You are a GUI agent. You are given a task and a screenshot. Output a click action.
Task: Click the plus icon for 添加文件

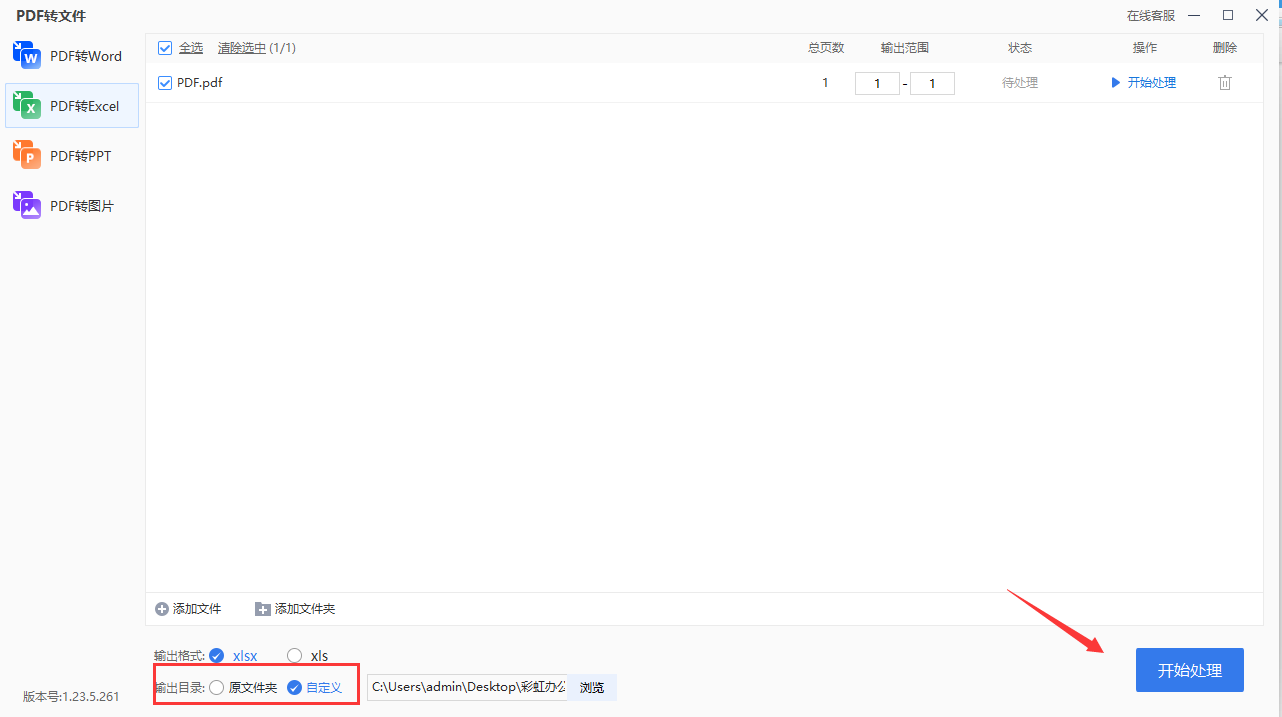click(x=162, y=609)
